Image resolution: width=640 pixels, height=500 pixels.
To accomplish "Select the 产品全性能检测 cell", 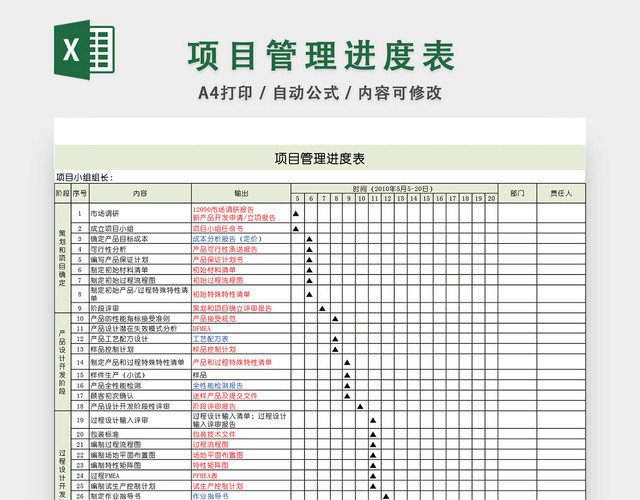I will pyautogui.click(x=140, y=385).
